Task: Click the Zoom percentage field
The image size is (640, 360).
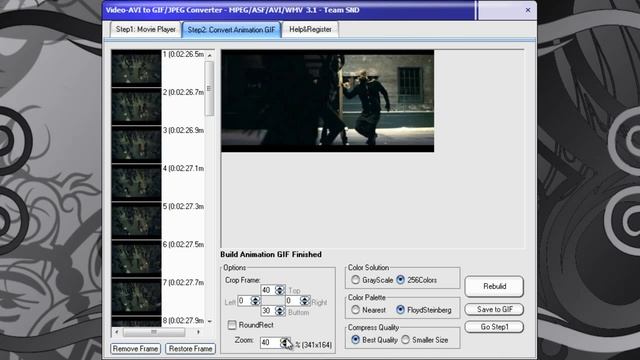Action: 270,342
